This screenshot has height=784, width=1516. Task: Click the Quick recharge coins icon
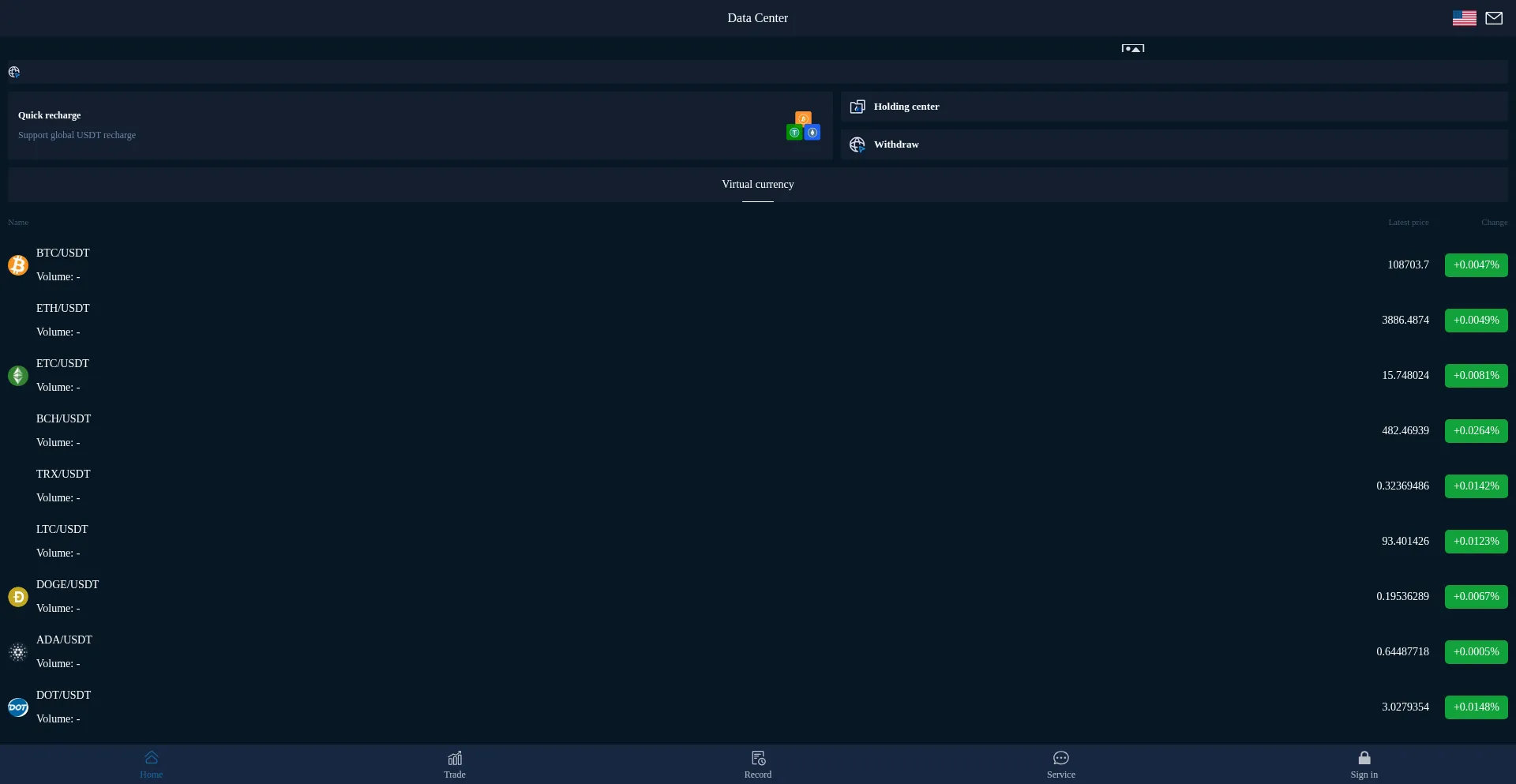point(803,126)
